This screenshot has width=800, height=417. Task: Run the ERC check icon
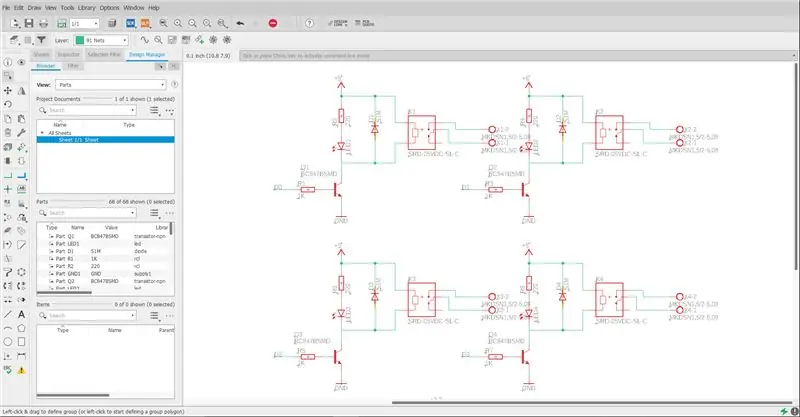coord(8,370)
